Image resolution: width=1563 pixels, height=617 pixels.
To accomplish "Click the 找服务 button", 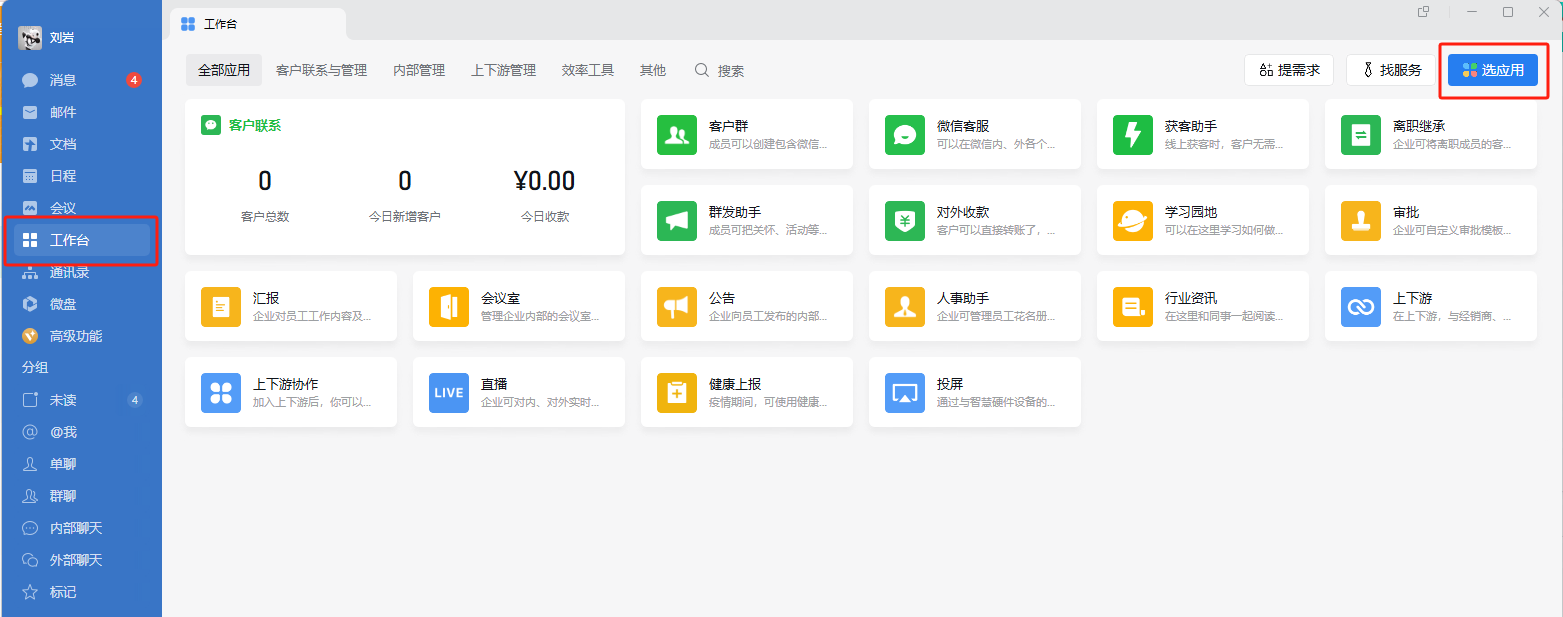I will pyautogui.click(x=1391, y=70).
